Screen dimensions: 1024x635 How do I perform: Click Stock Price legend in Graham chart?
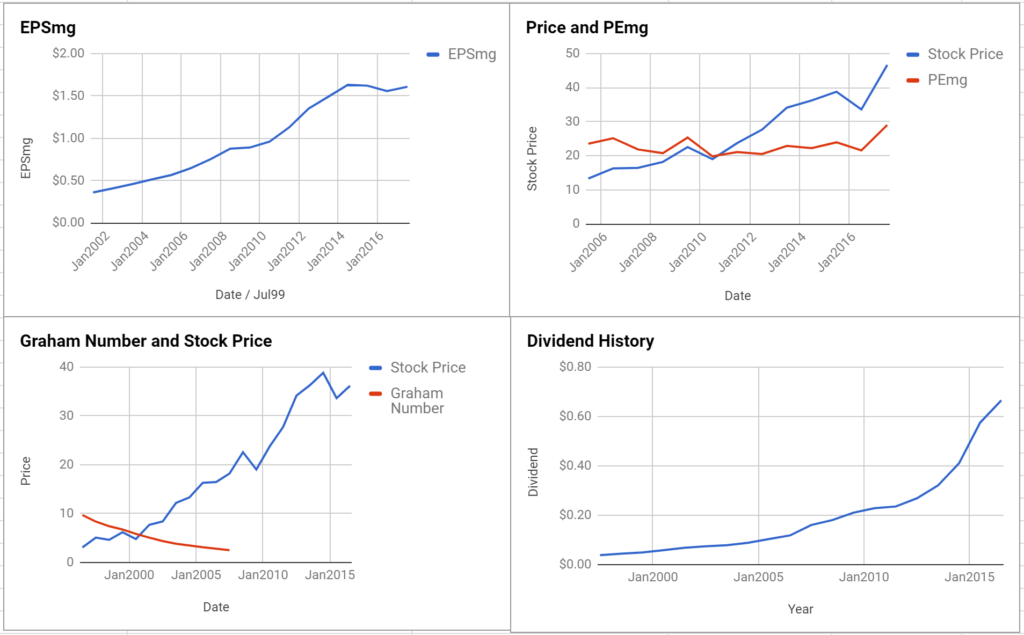point(428,367)
